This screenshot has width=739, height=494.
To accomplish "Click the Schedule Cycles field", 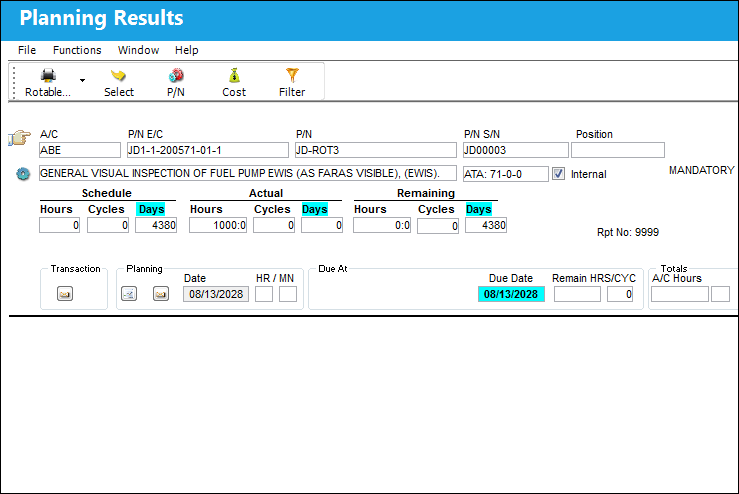I will (x=108, y=225).
